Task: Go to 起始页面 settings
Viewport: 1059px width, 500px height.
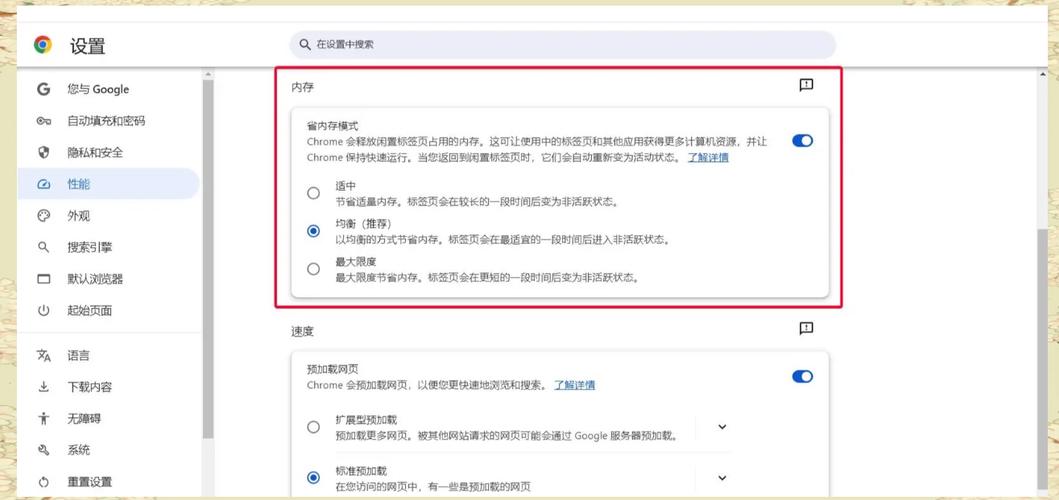Action: point(108,311)
